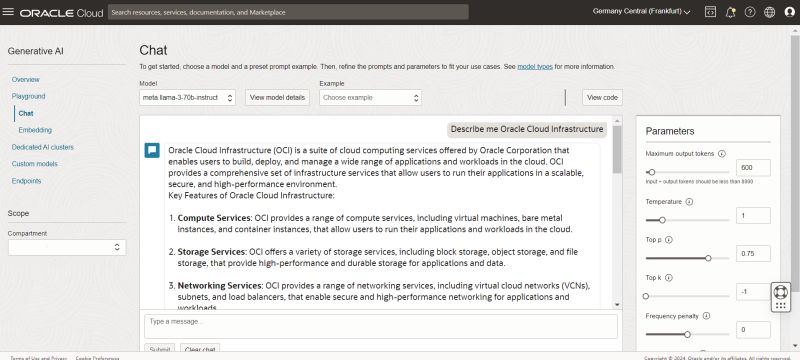
Task: Follow the model types link
Action: tap(535, 67)
